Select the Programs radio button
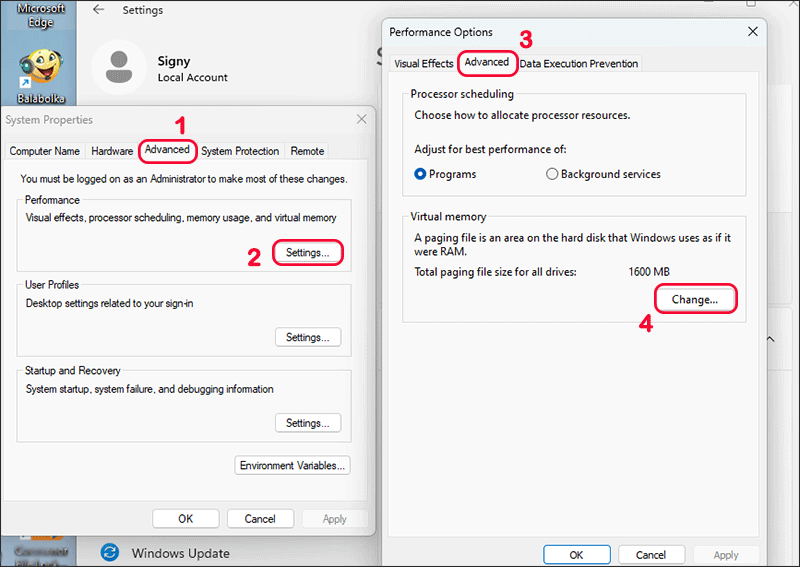Screen dimensions: 800x567 click(x=421, y=174)
